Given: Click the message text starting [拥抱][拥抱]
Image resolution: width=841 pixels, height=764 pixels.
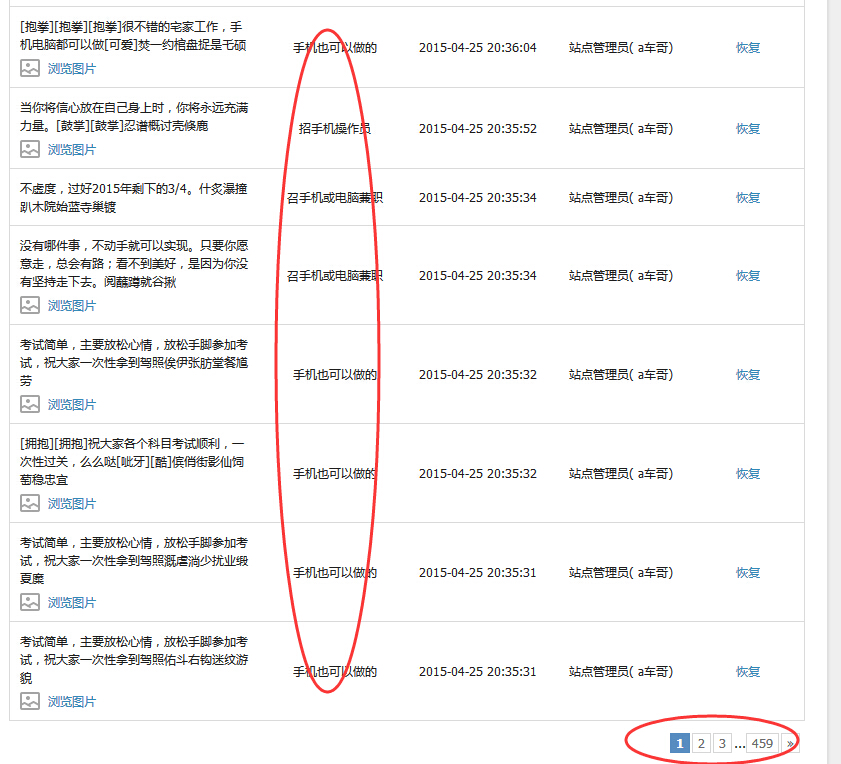Looking at the screenshot, I should (x=132, y=461).
